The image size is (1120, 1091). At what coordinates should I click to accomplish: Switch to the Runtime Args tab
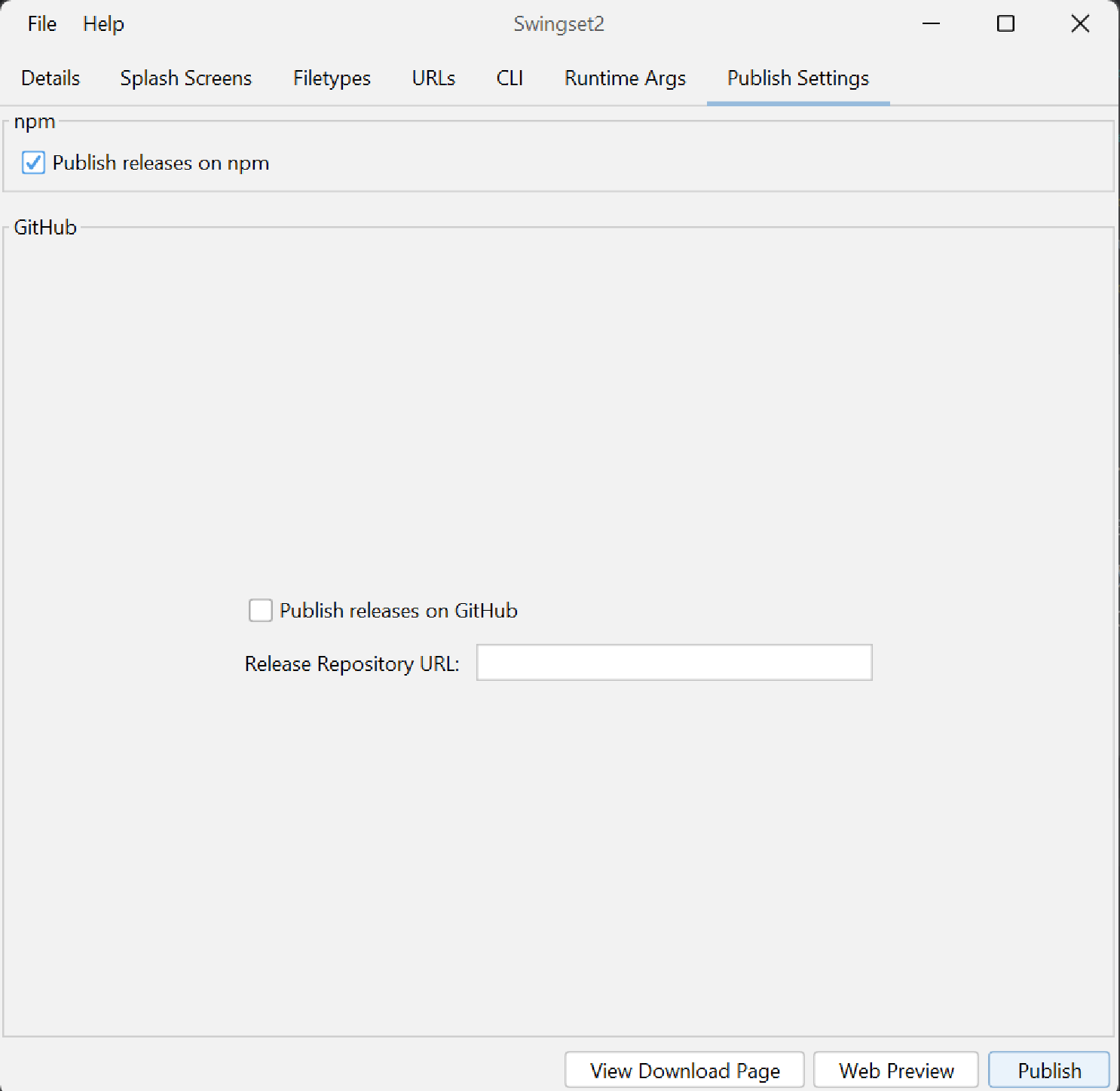[x=624, y=78]
